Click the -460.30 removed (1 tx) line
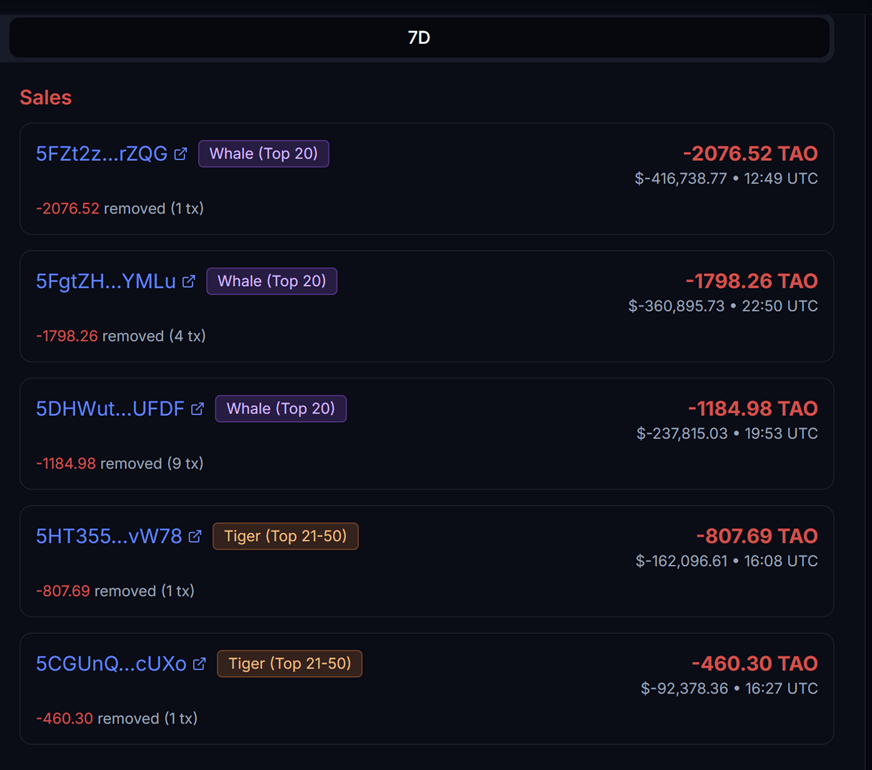 [117, 718]
